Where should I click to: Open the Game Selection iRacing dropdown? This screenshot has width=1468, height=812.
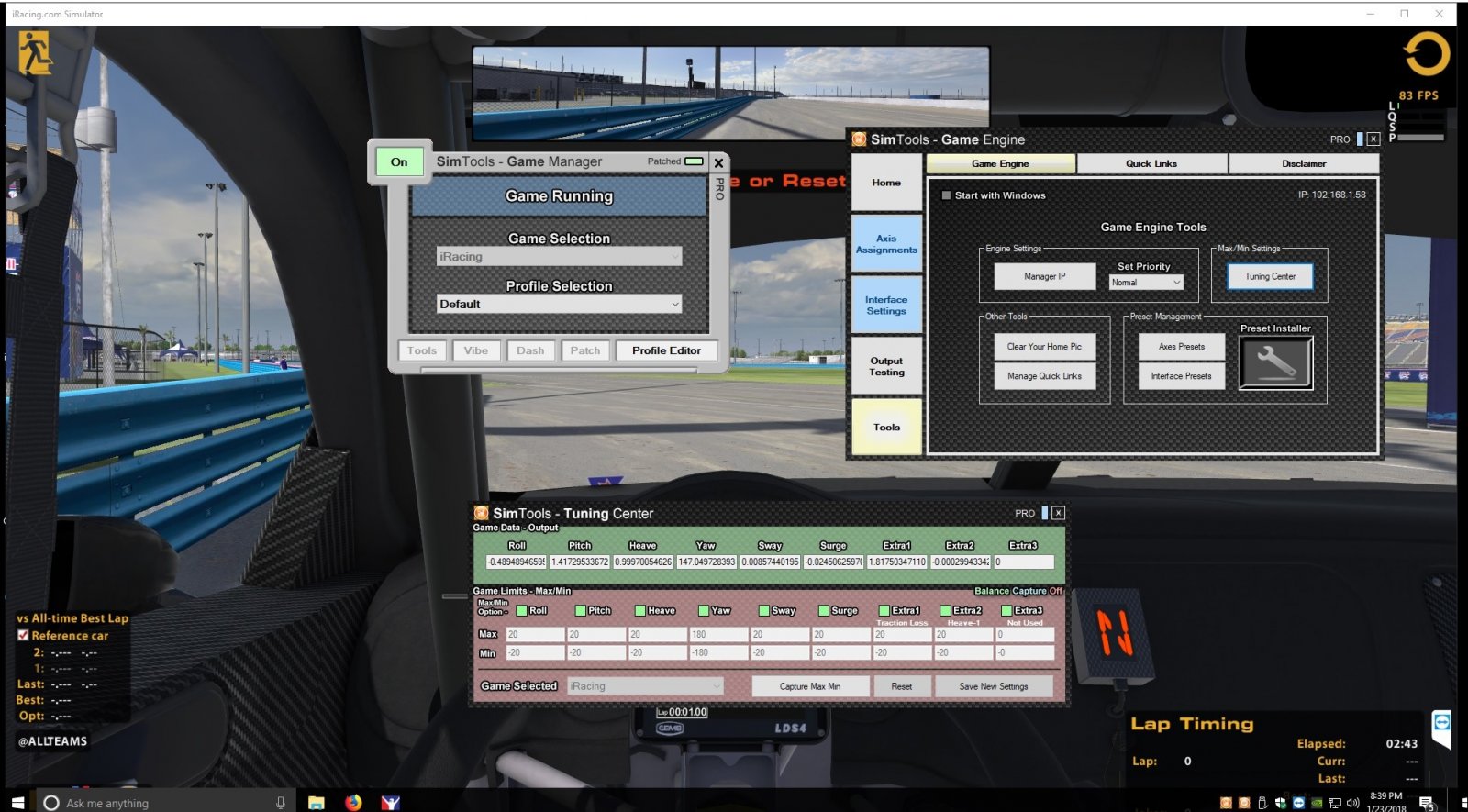point(559,257)
